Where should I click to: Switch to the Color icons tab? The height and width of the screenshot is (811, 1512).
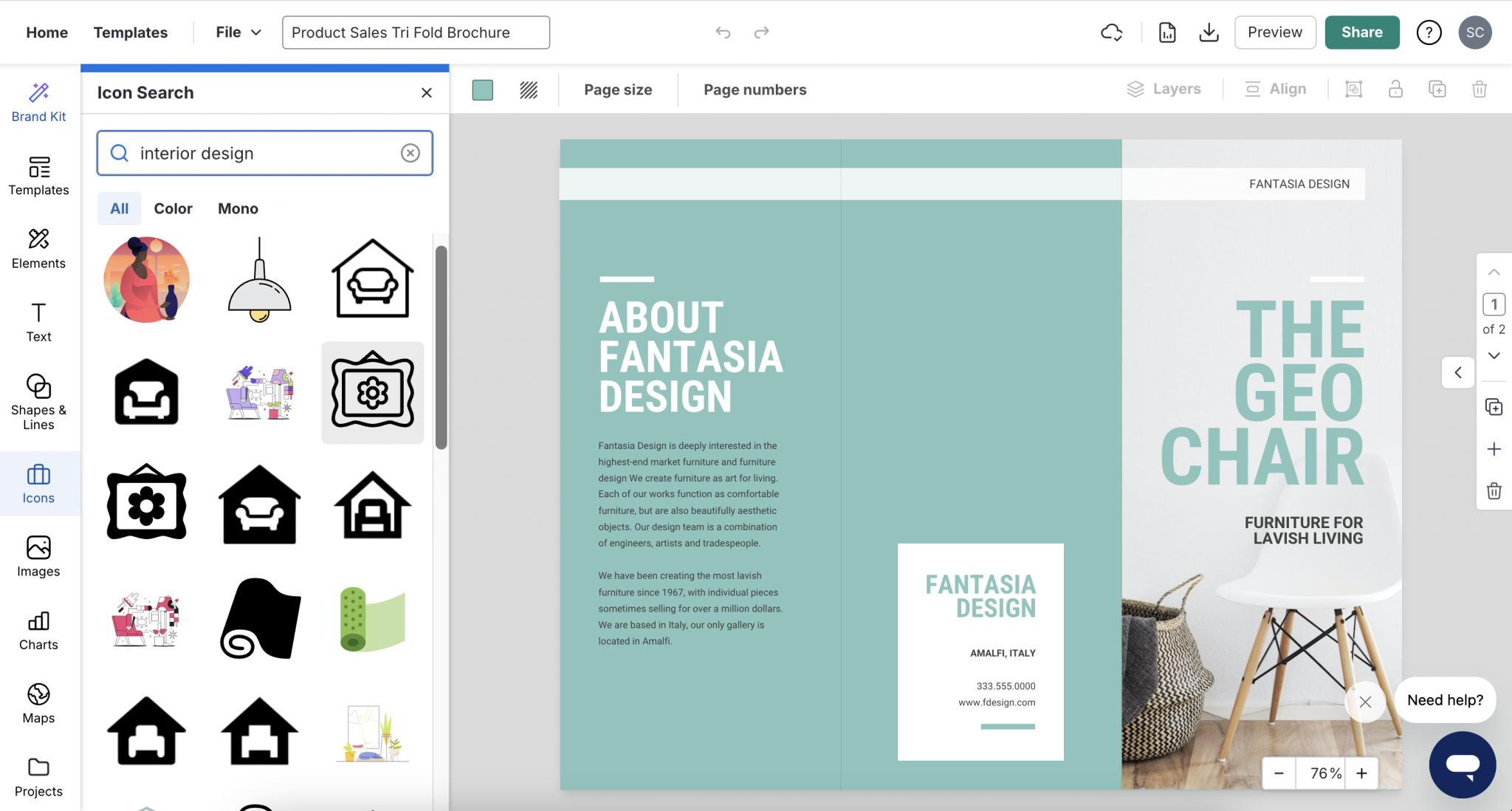(x=172, y=208)
